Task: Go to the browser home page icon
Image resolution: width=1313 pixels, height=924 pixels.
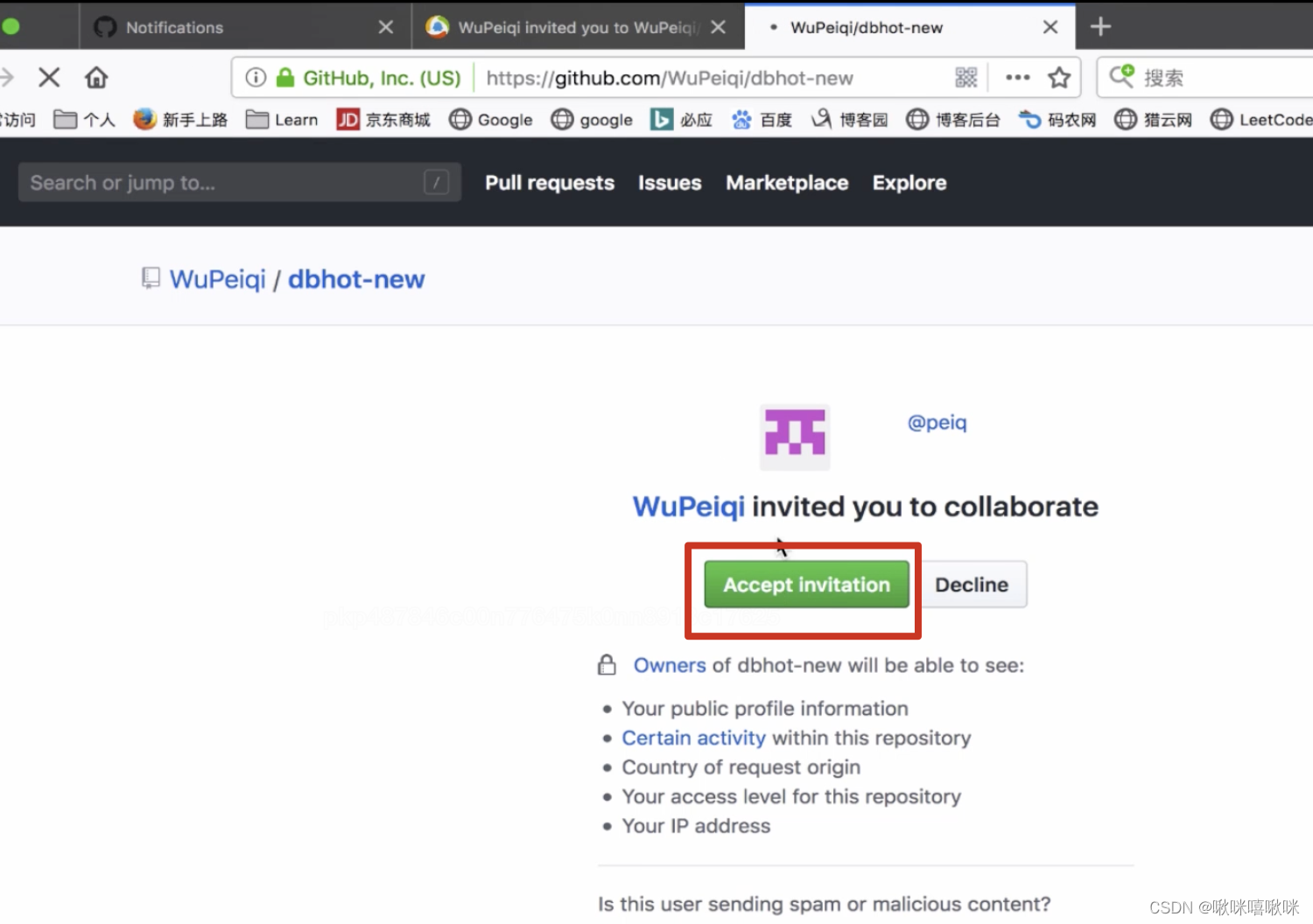Action: point(96,78)
